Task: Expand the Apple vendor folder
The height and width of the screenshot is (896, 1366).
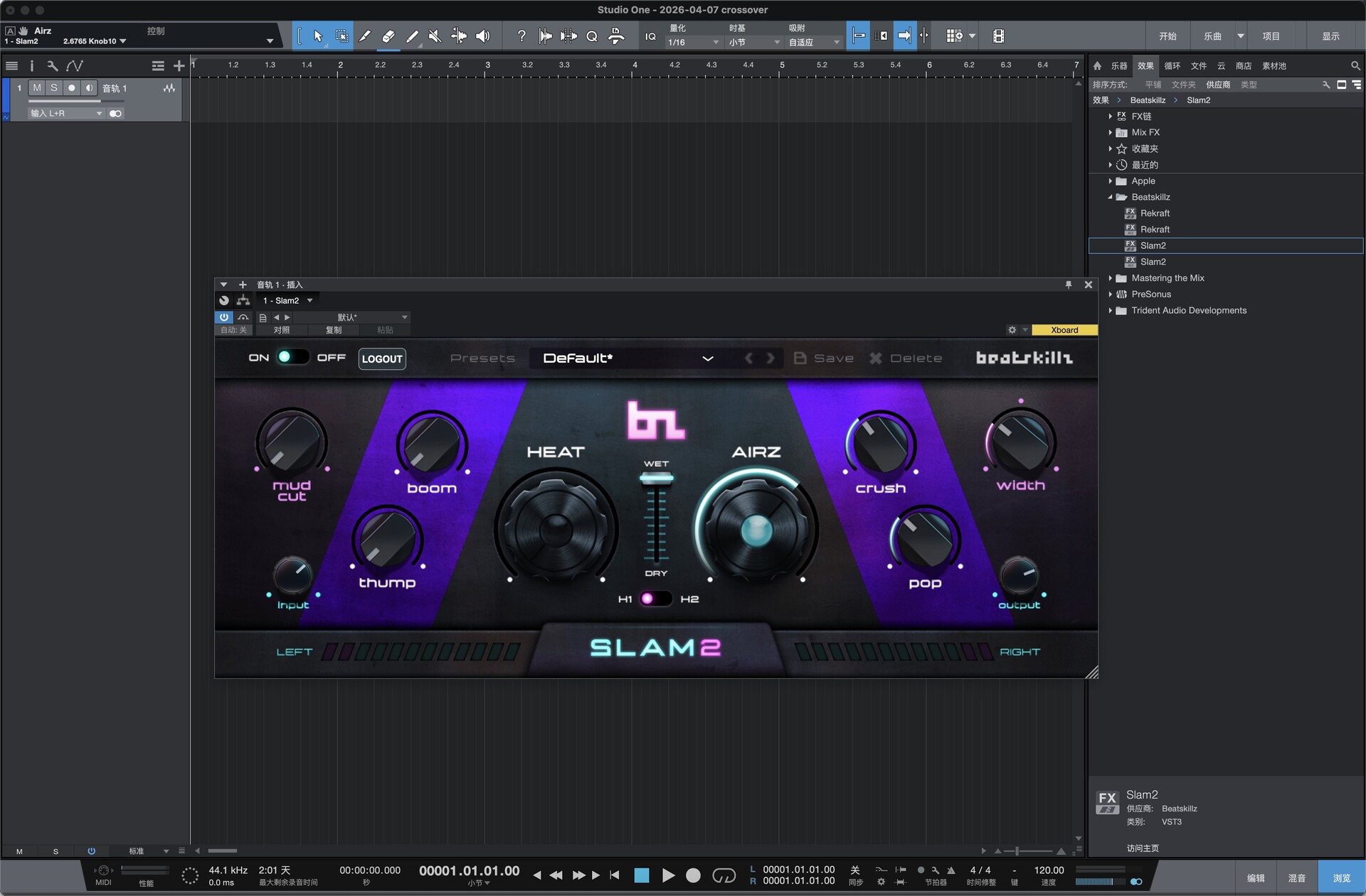Action: 1110,181
